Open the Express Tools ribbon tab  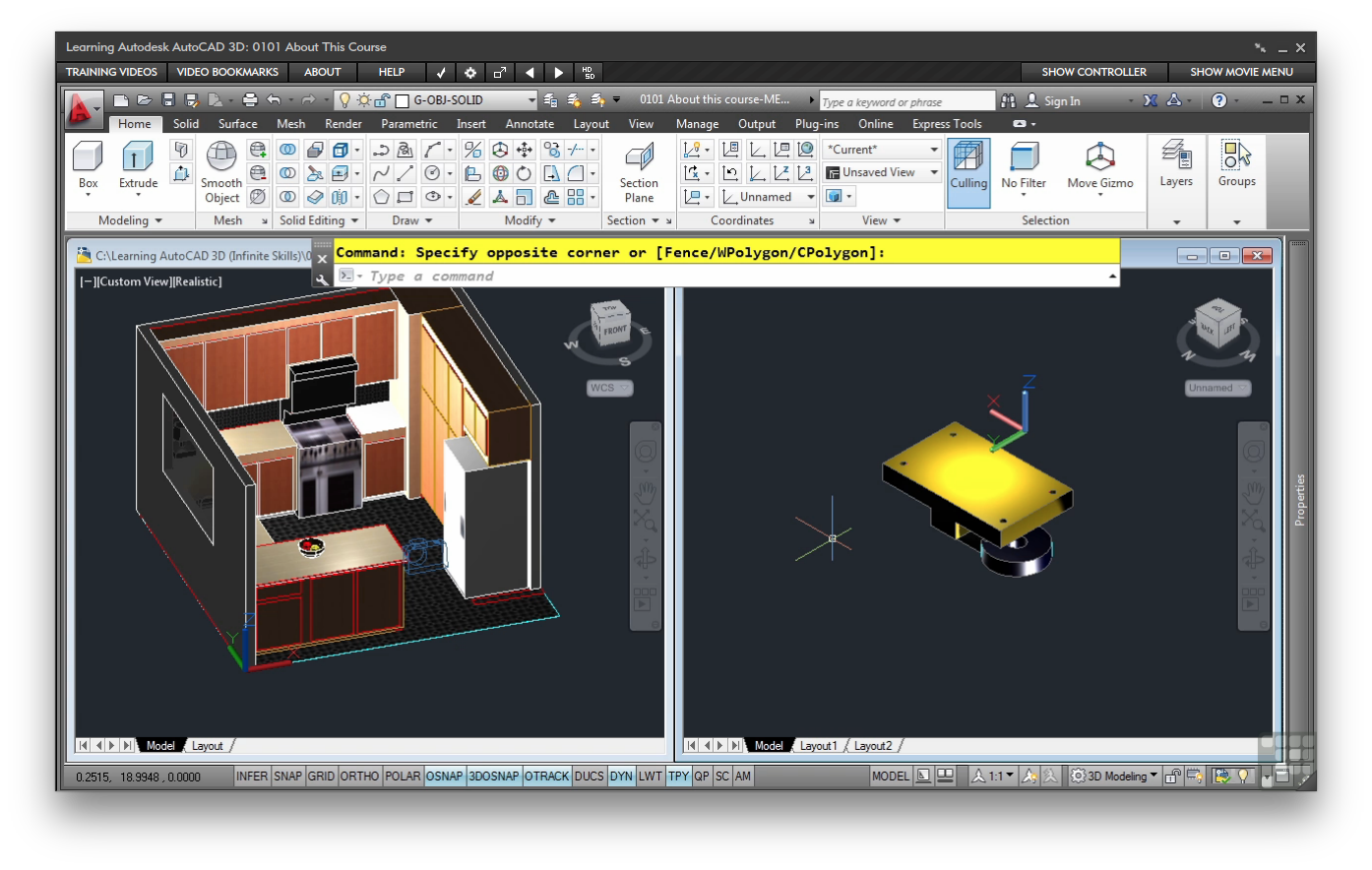point(947,124)
